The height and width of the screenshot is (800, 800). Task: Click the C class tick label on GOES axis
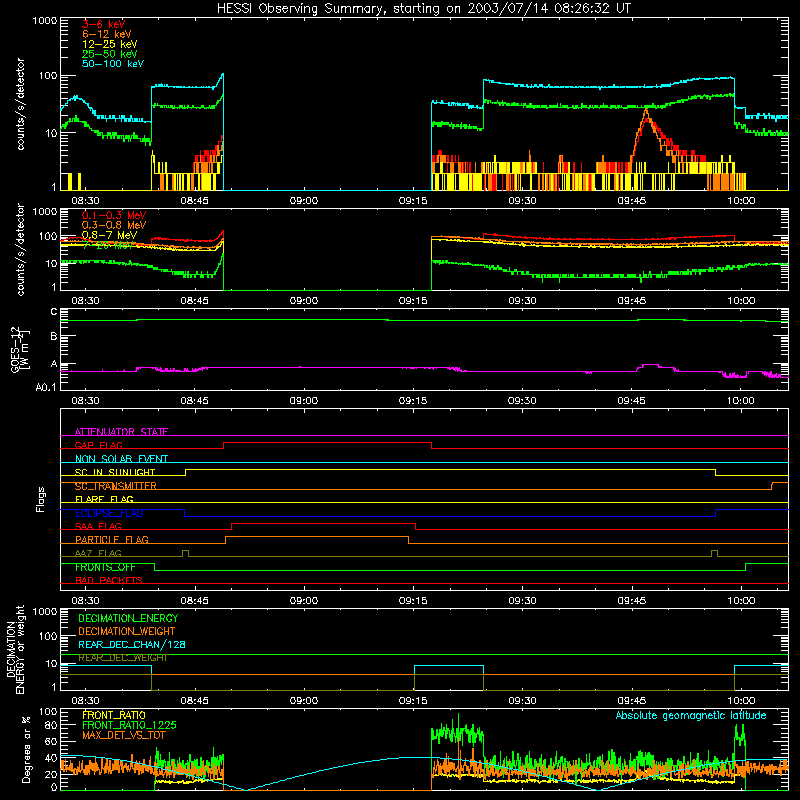click(54, 312)
